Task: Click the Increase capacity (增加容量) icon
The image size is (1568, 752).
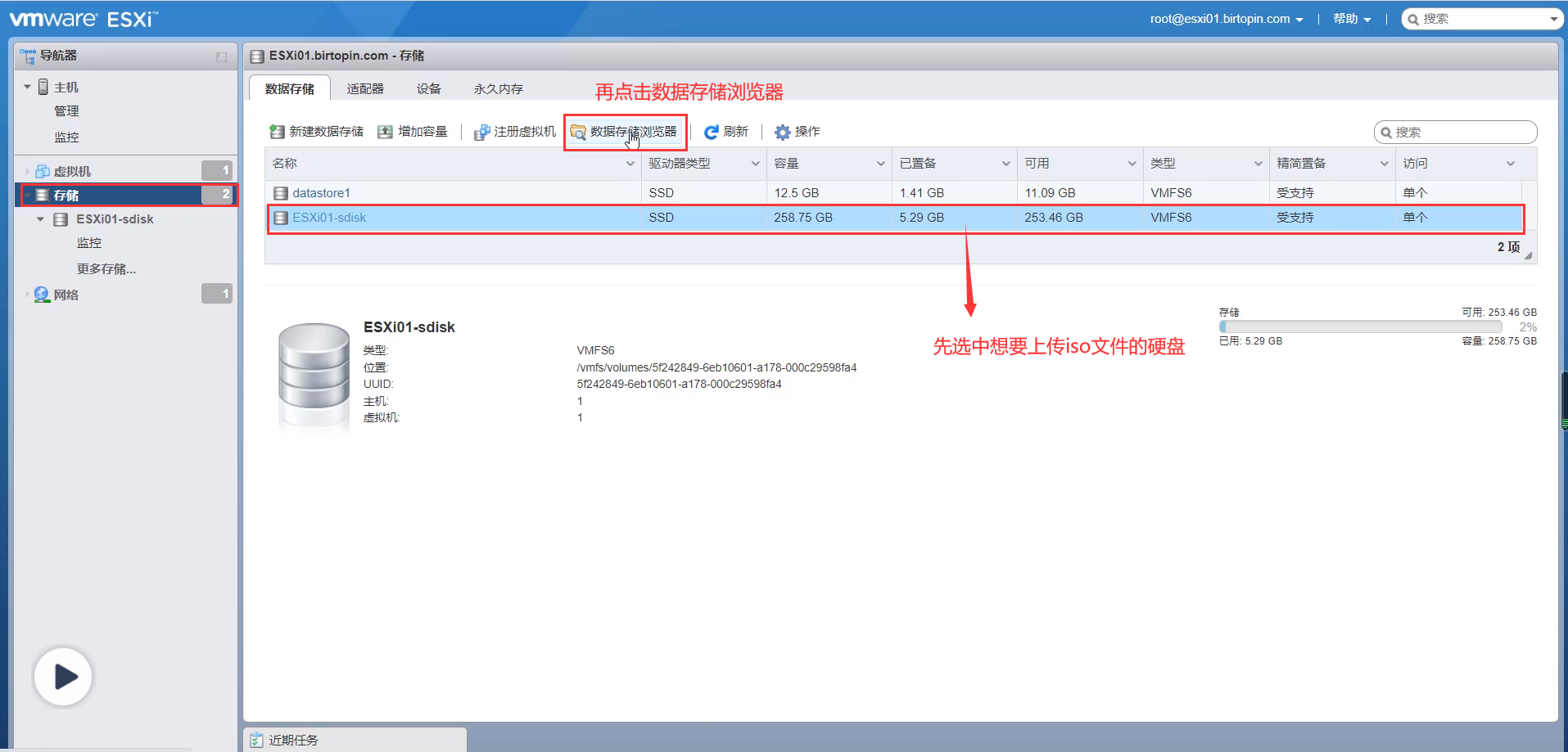Action: click(385, 132)
